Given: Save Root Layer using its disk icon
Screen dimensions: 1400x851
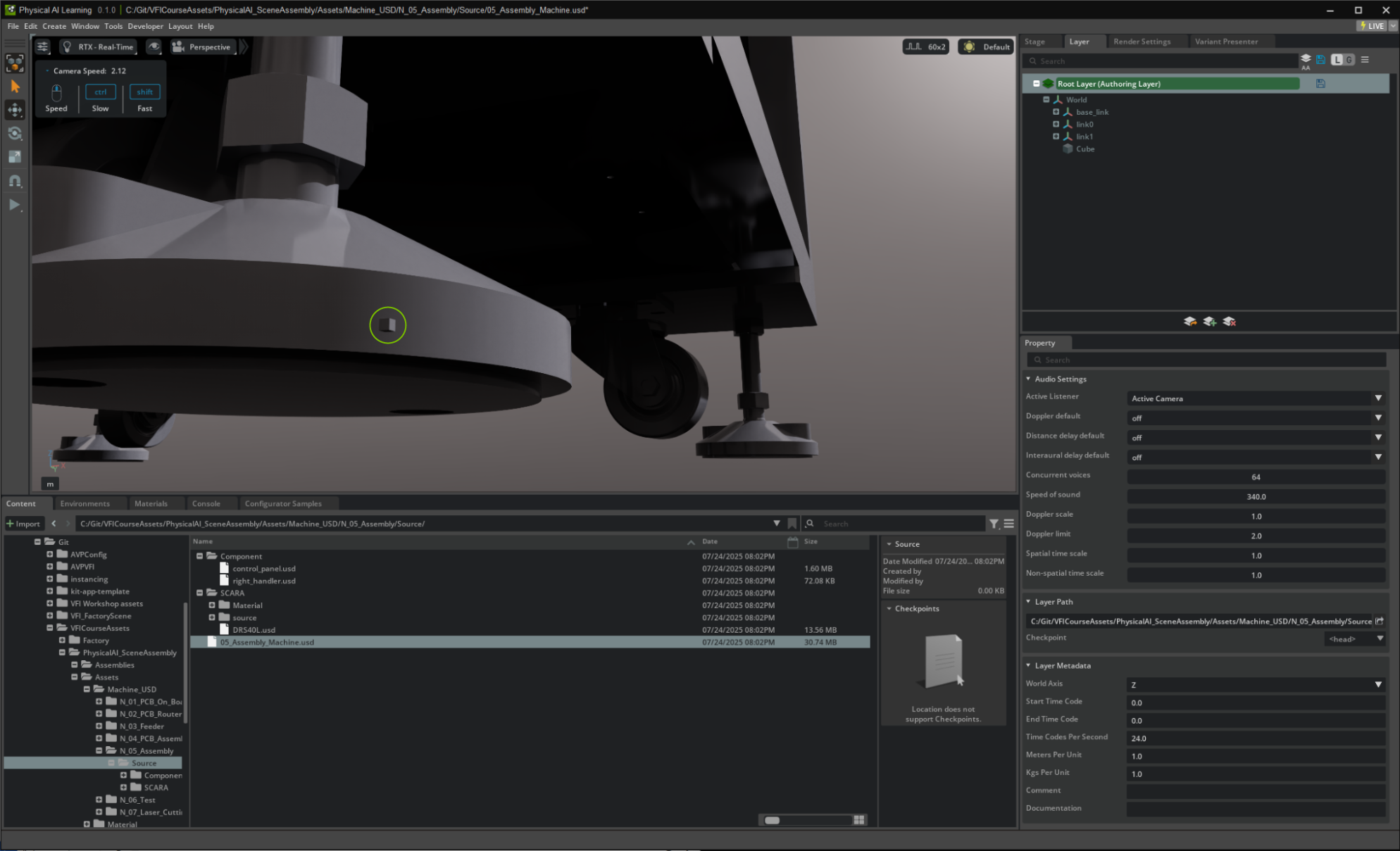Looking at the screenshot, I should pos(1320,84).
